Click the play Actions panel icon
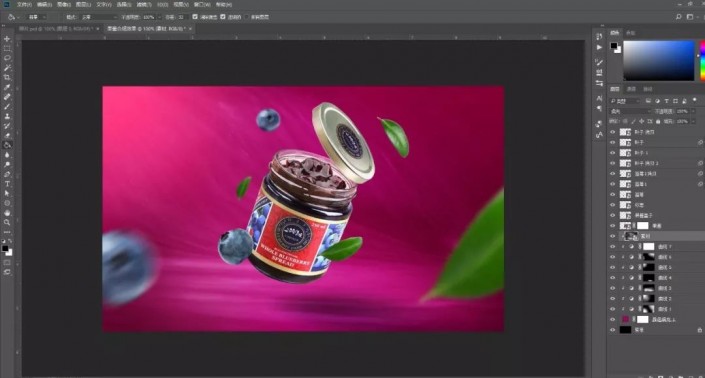 pos(599,47)
